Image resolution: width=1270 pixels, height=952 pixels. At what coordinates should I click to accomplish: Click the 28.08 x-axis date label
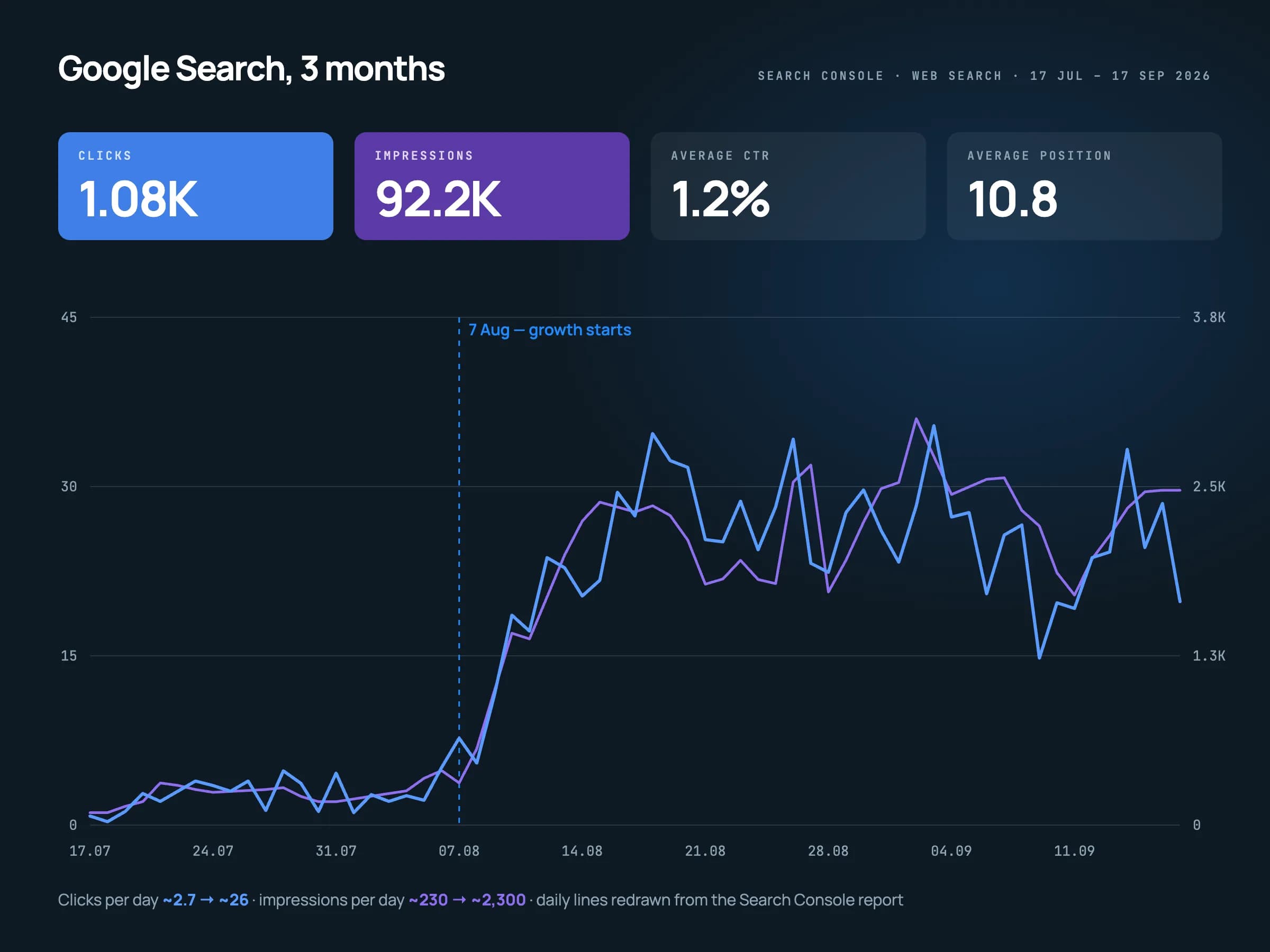coord(828,850)
